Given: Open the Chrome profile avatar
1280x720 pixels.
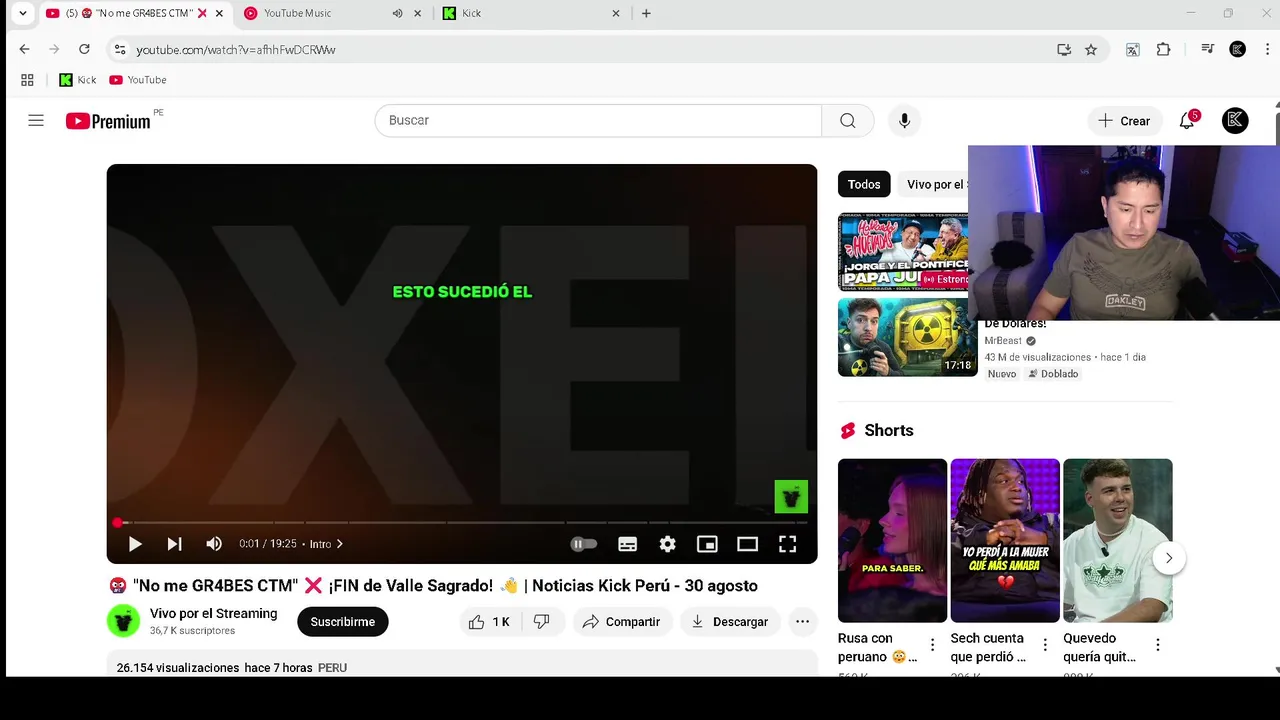Looking at the screenshot, I should coord(1238,49).
